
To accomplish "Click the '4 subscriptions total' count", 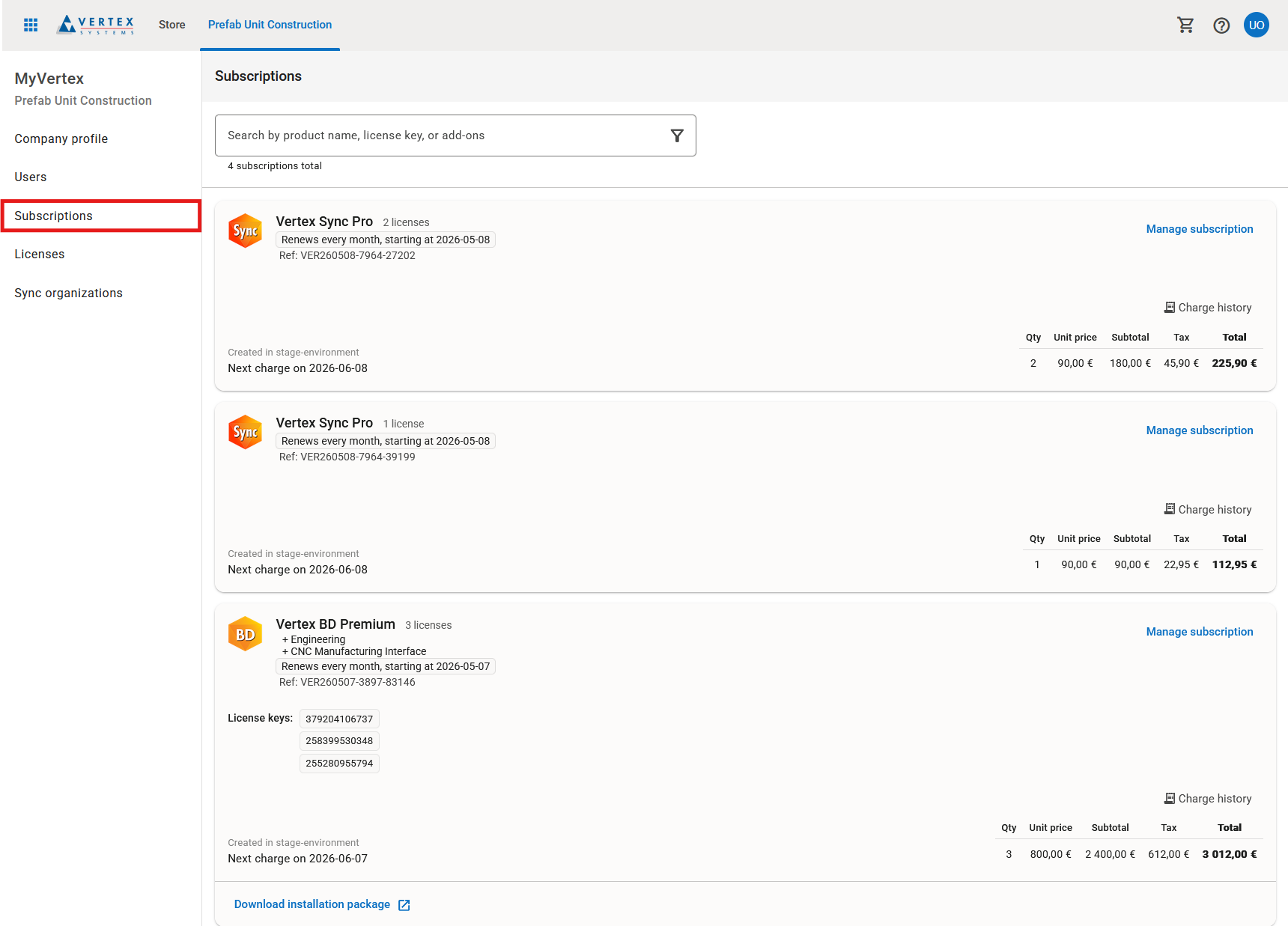I will tap(275, 166).
